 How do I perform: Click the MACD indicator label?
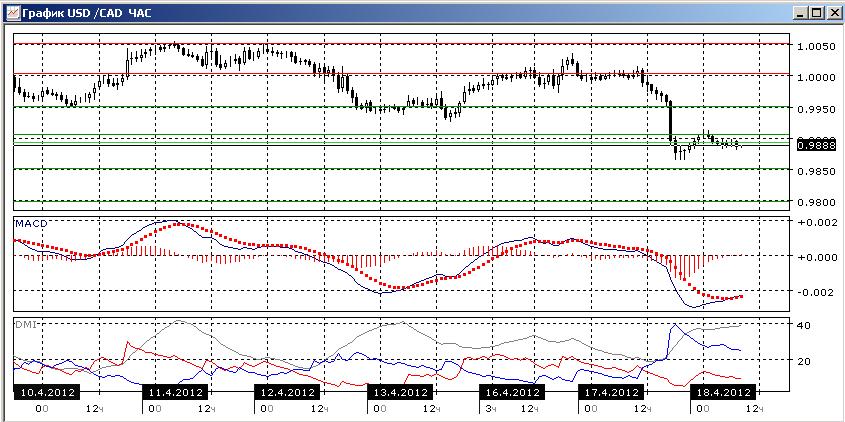(31, 223)
